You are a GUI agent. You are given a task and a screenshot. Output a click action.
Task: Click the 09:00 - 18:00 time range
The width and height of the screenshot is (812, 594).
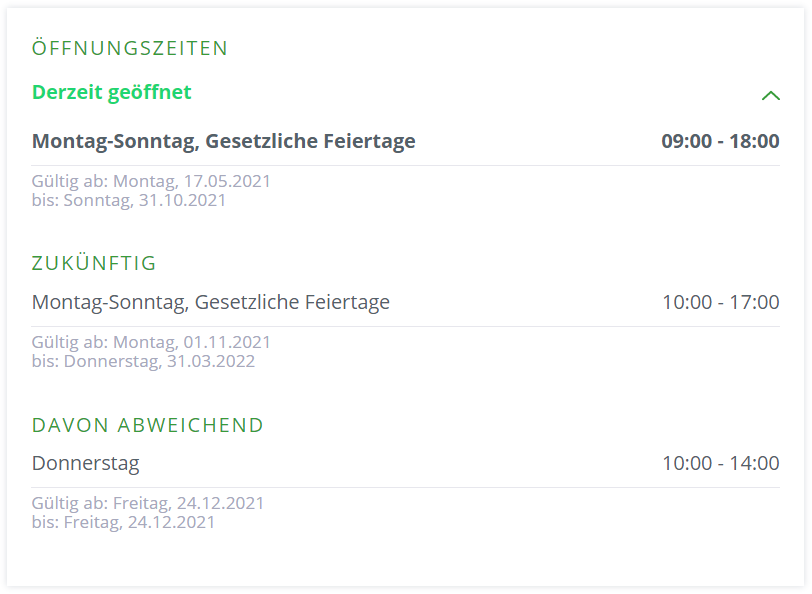(720, 141)
